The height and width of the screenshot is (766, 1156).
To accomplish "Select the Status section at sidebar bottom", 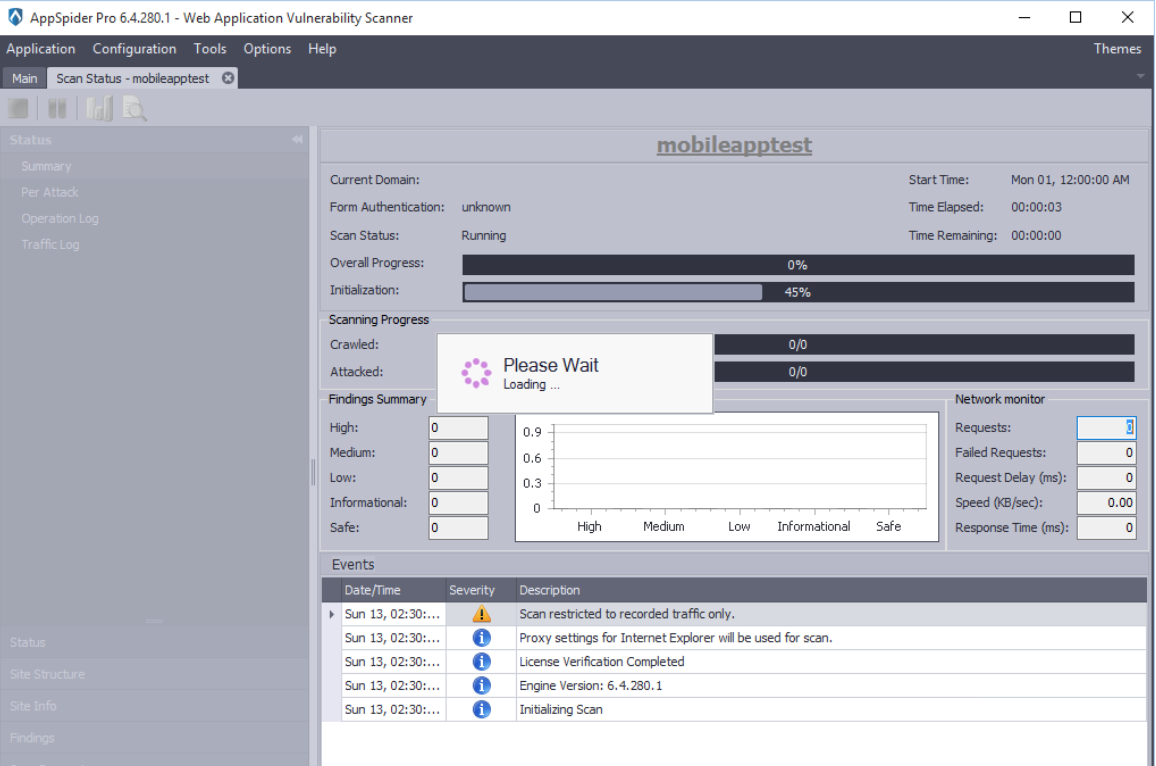I will [155, 642].
